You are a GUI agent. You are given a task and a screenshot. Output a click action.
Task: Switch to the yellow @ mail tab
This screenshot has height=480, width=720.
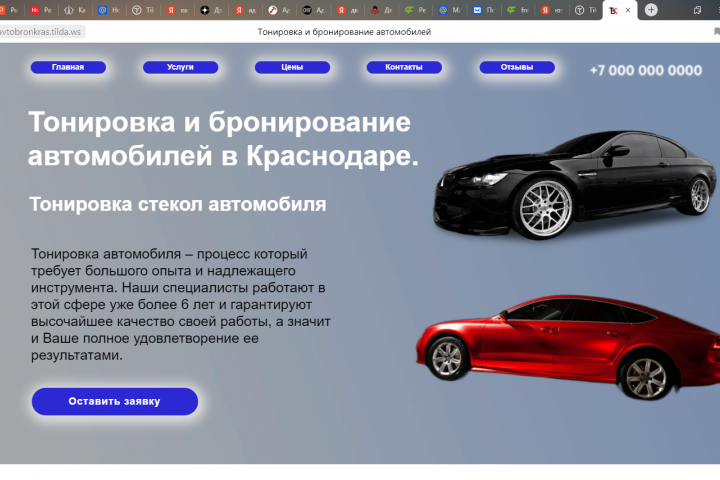108,10
